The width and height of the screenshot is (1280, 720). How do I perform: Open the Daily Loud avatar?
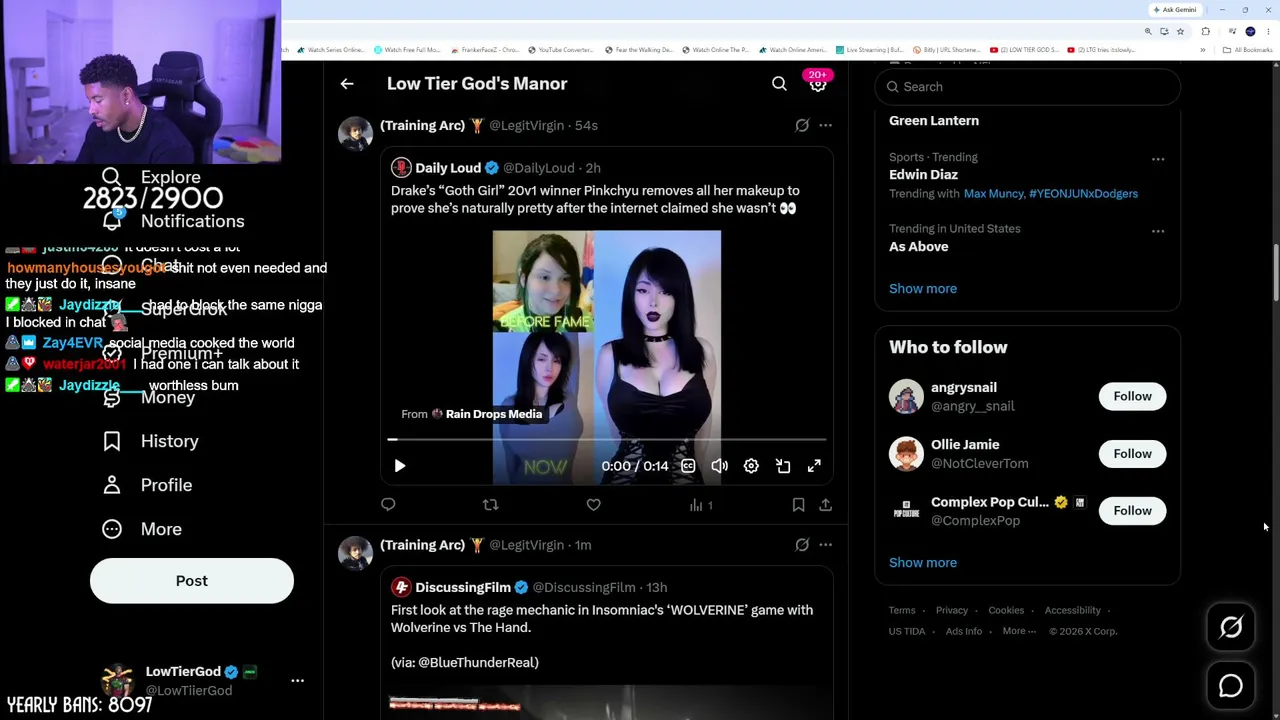tap(401, 168)
